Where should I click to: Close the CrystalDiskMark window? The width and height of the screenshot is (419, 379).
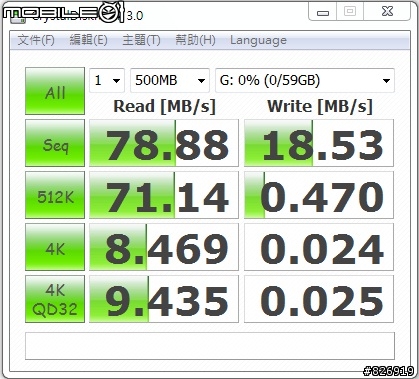(x=387, y=12)
